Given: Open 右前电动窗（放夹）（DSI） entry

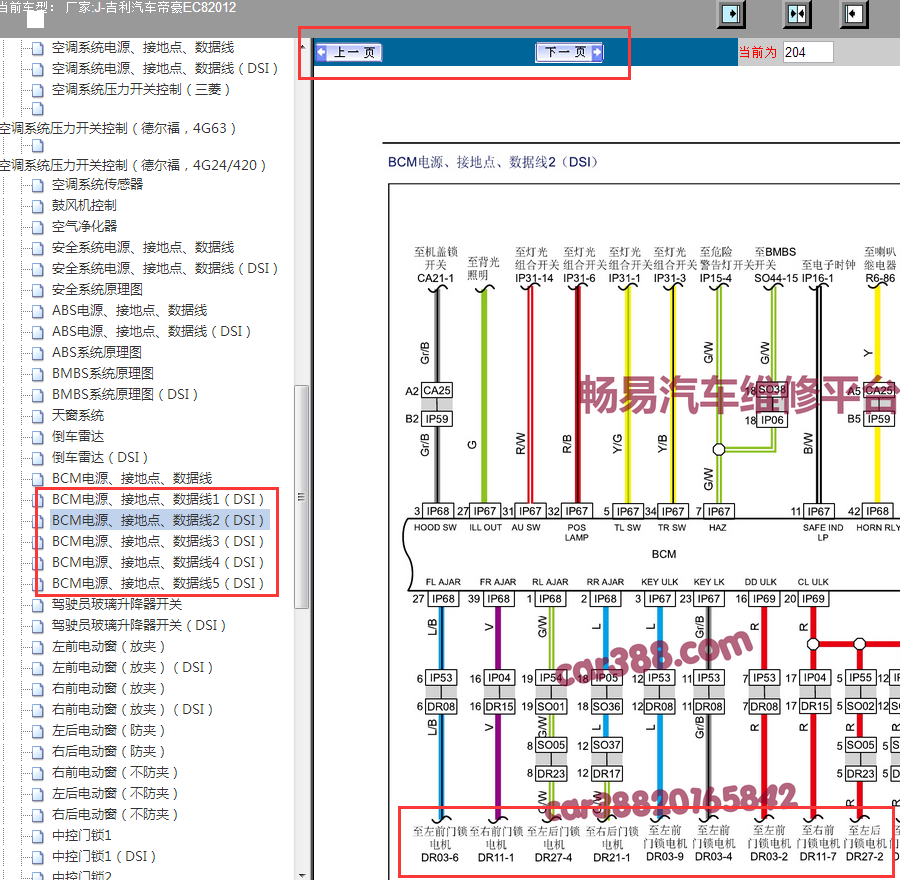Looking at the screenshot, I should click(x=133, y=710).
